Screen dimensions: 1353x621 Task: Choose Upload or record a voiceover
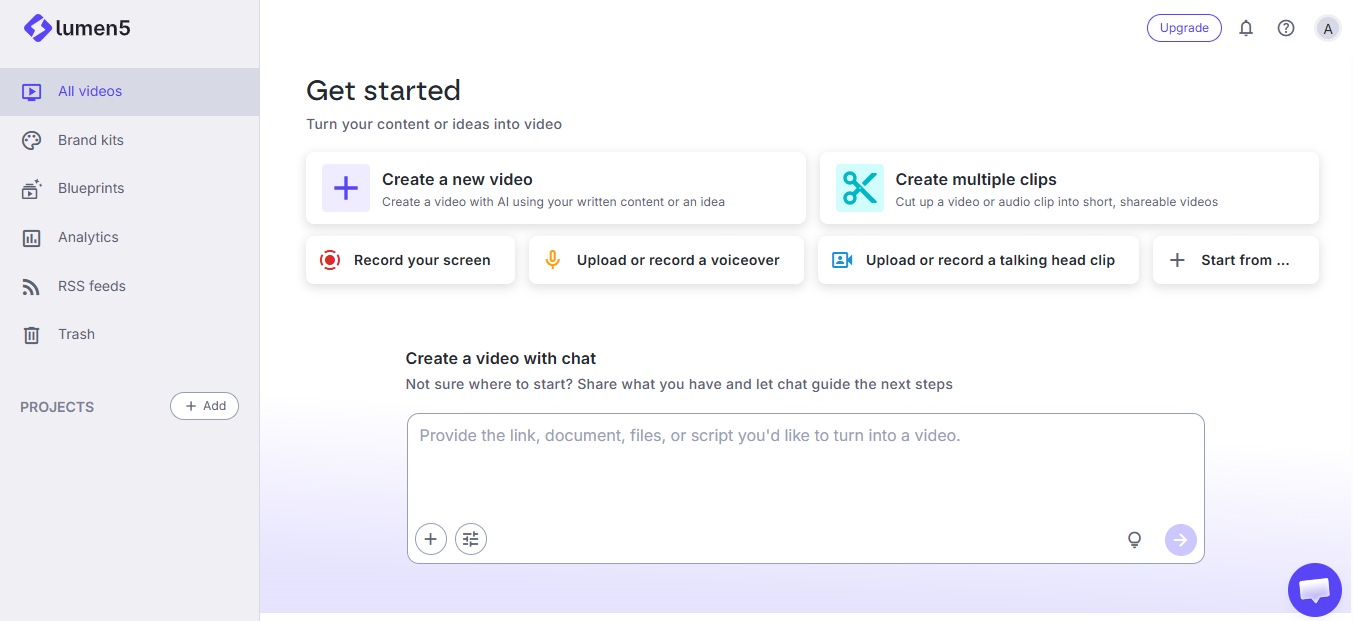click(666, 260)
